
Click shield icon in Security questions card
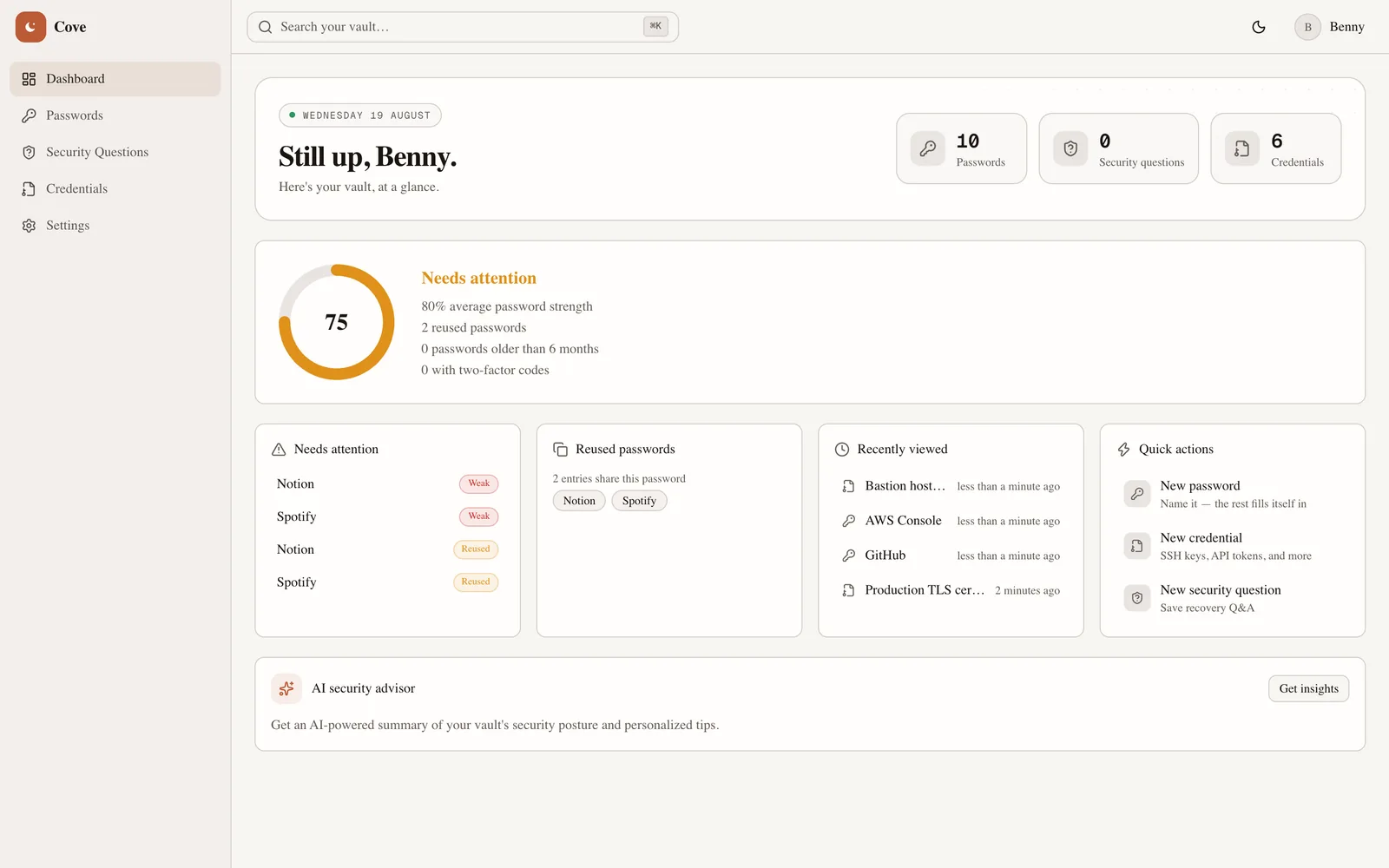[x=1070, y=148]
